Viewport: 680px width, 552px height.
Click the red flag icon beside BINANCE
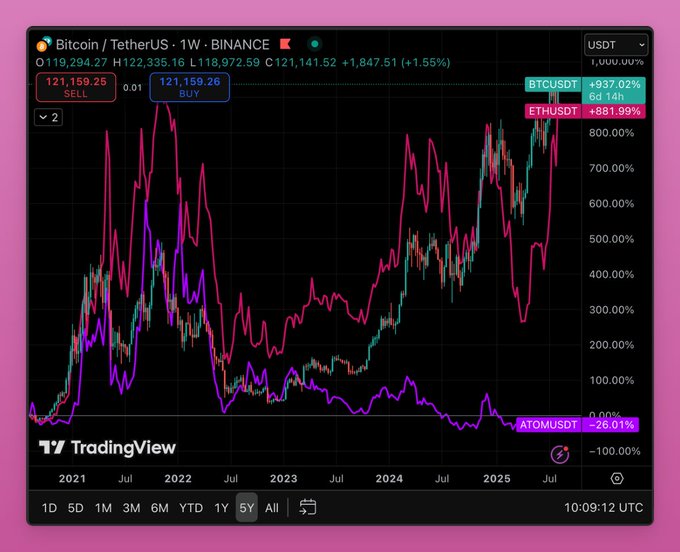click(x=285, y=44)
